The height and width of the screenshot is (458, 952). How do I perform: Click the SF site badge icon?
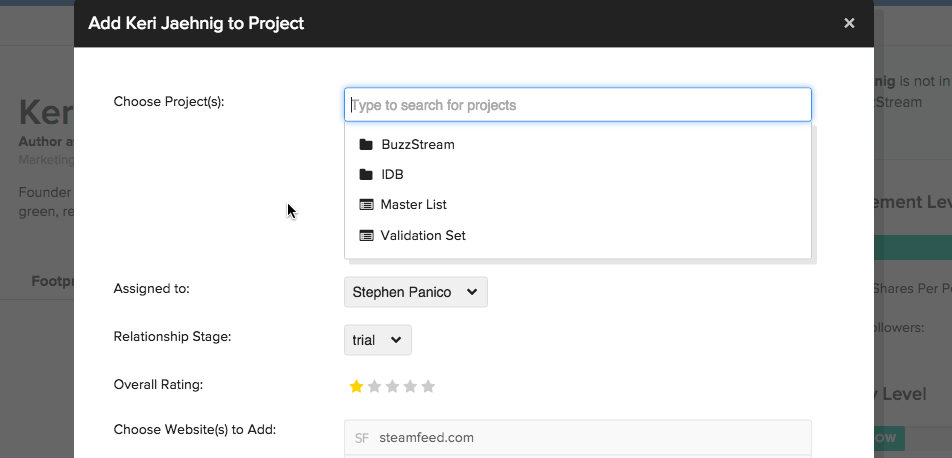tap(362, 438)
